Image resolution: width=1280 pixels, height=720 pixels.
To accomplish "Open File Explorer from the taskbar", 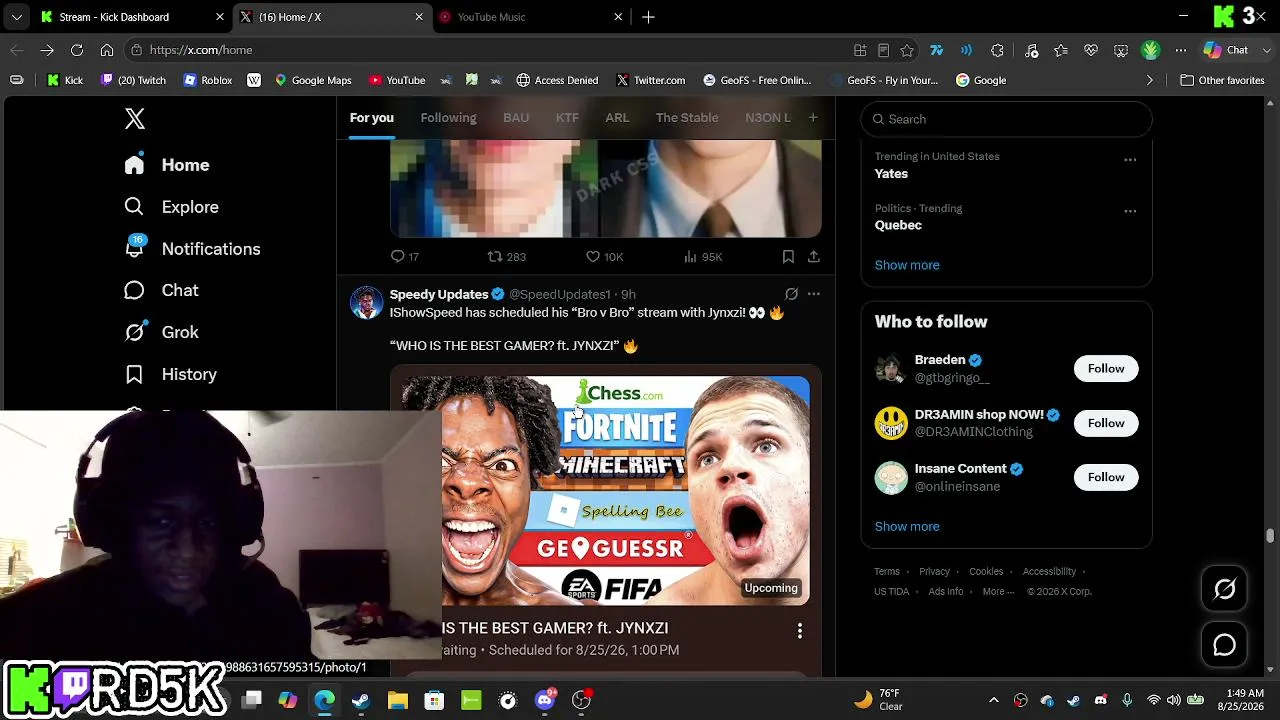I will pyautogui.click(x=398, y=700).
